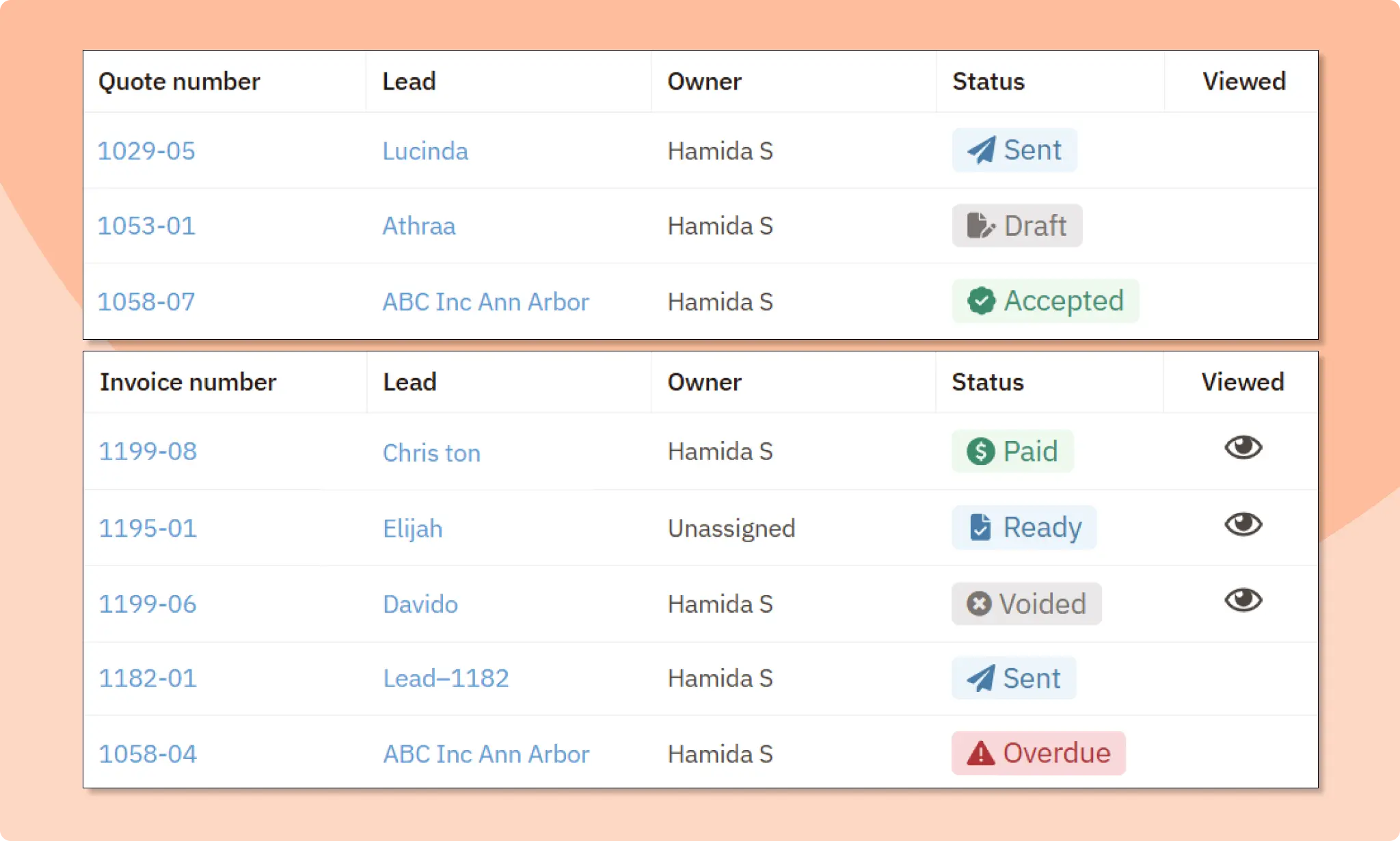Open quote 1058-07 link
This screenshot has height=841, width=1400.
click(146, 301)
